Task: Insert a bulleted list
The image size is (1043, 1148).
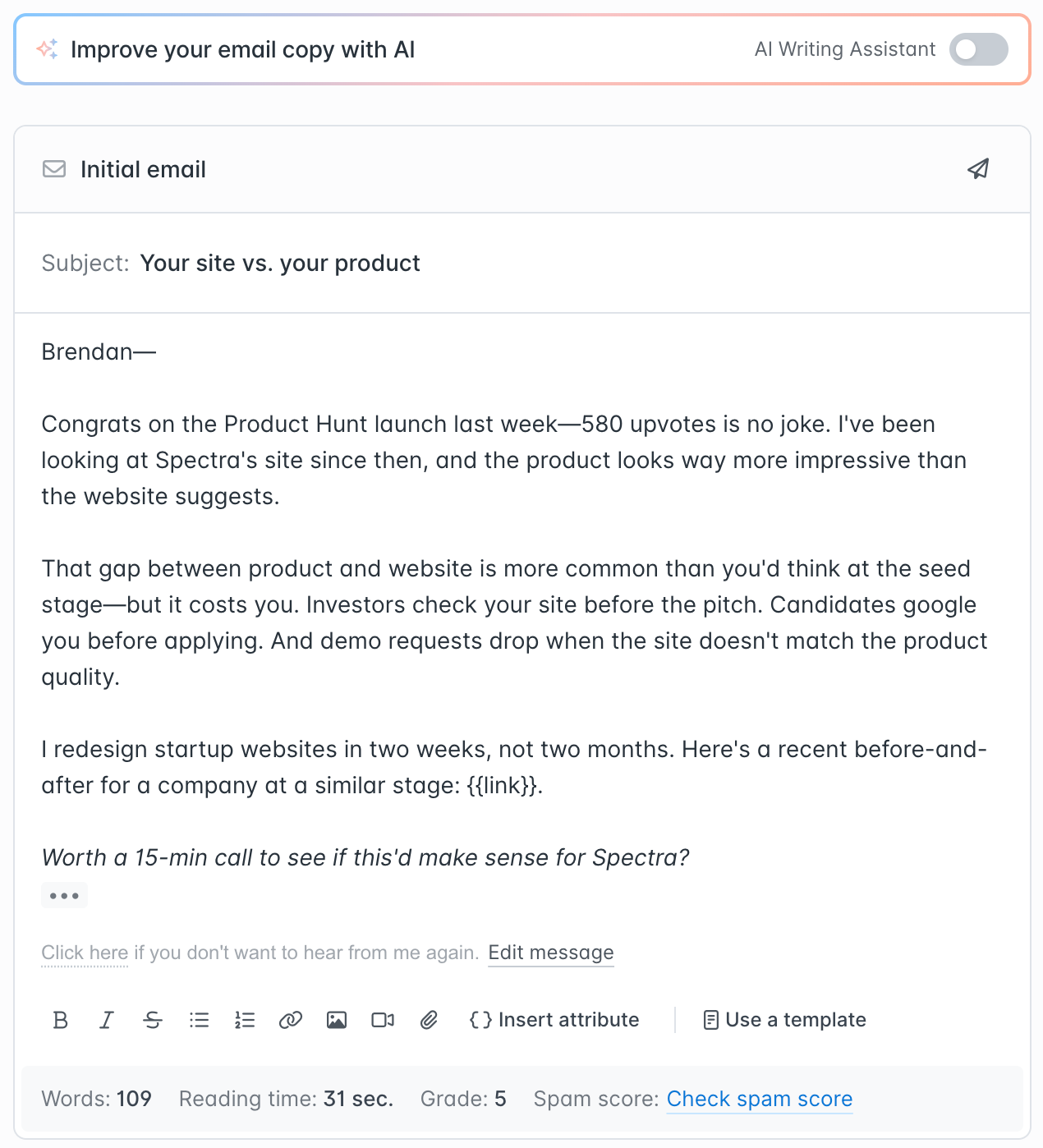Action: pyautogui.click(x=199, y=1020)
